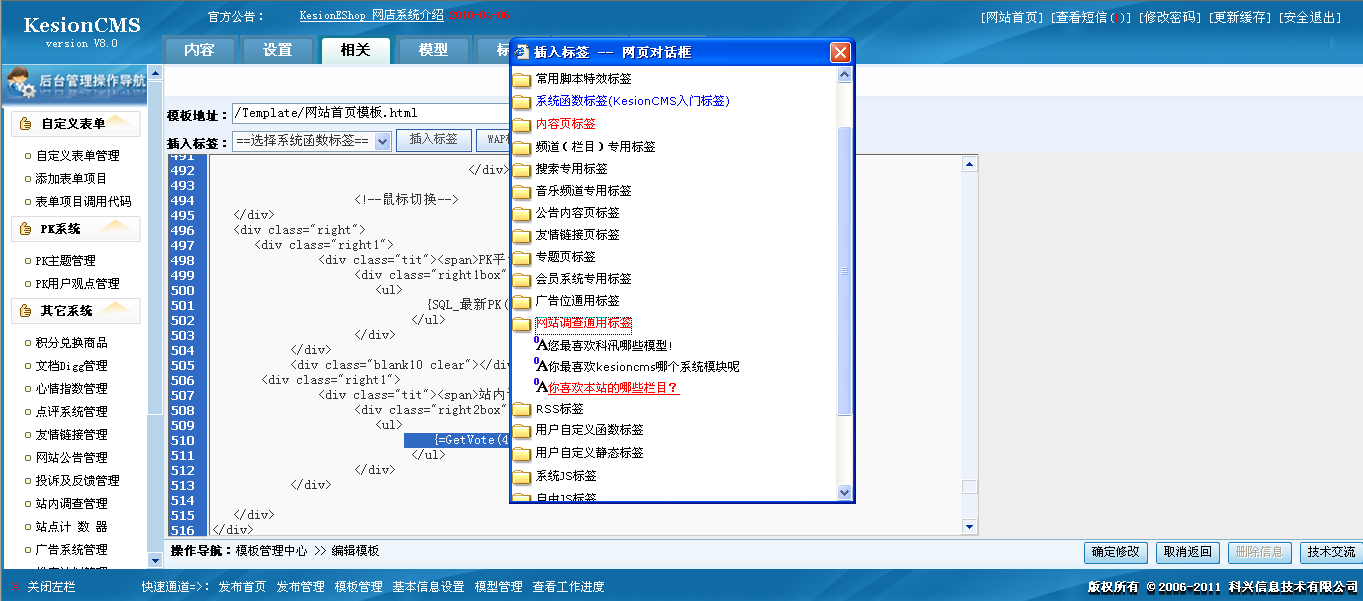Click admin avatar icon in 后台管理操作导航

tap(21, 84)
